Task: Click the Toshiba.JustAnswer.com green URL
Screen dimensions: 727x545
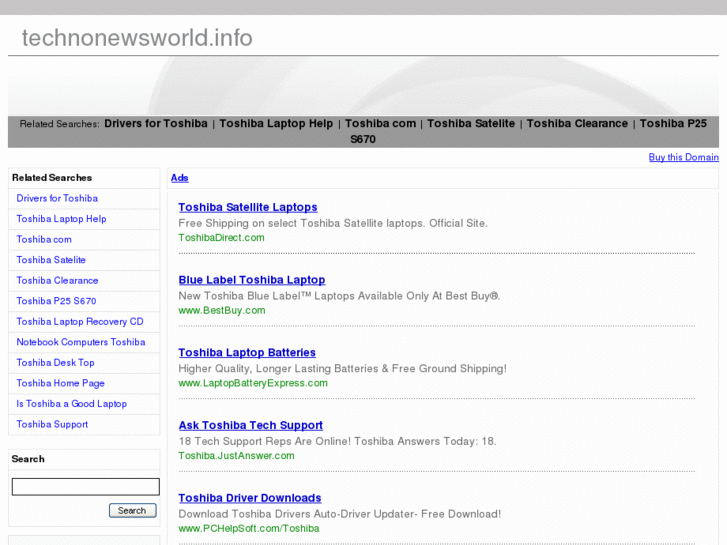Action: (x=236, y=455)
